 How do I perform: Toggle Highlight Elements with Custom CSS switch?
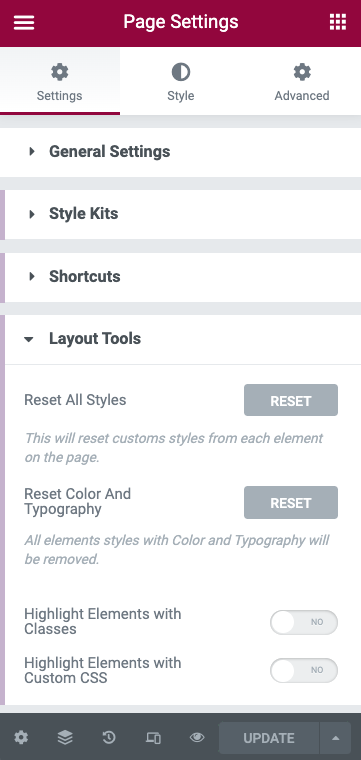coord(304,670)
